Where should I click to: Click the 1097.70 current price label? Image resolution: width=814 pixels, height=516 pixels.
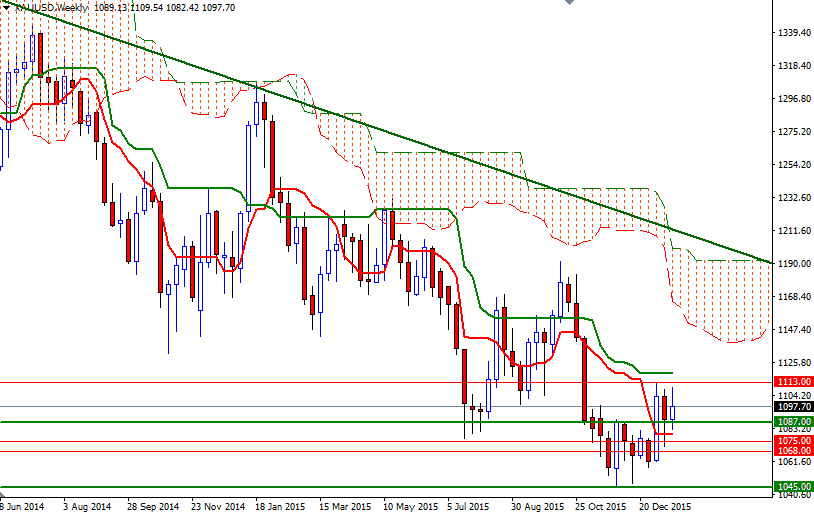pos(793,406)
